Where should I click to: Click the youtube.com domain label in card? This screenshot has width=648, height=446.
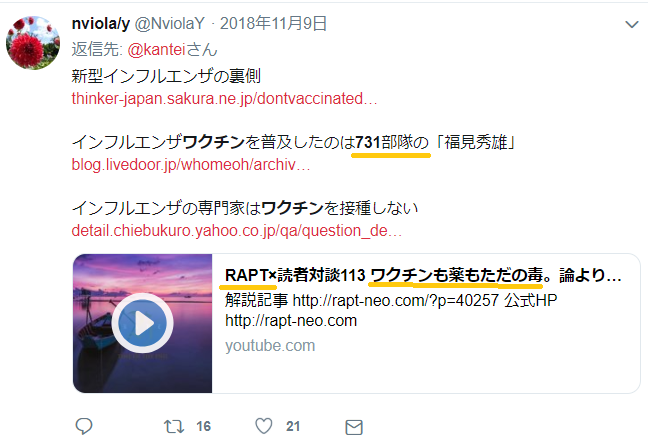270,346
